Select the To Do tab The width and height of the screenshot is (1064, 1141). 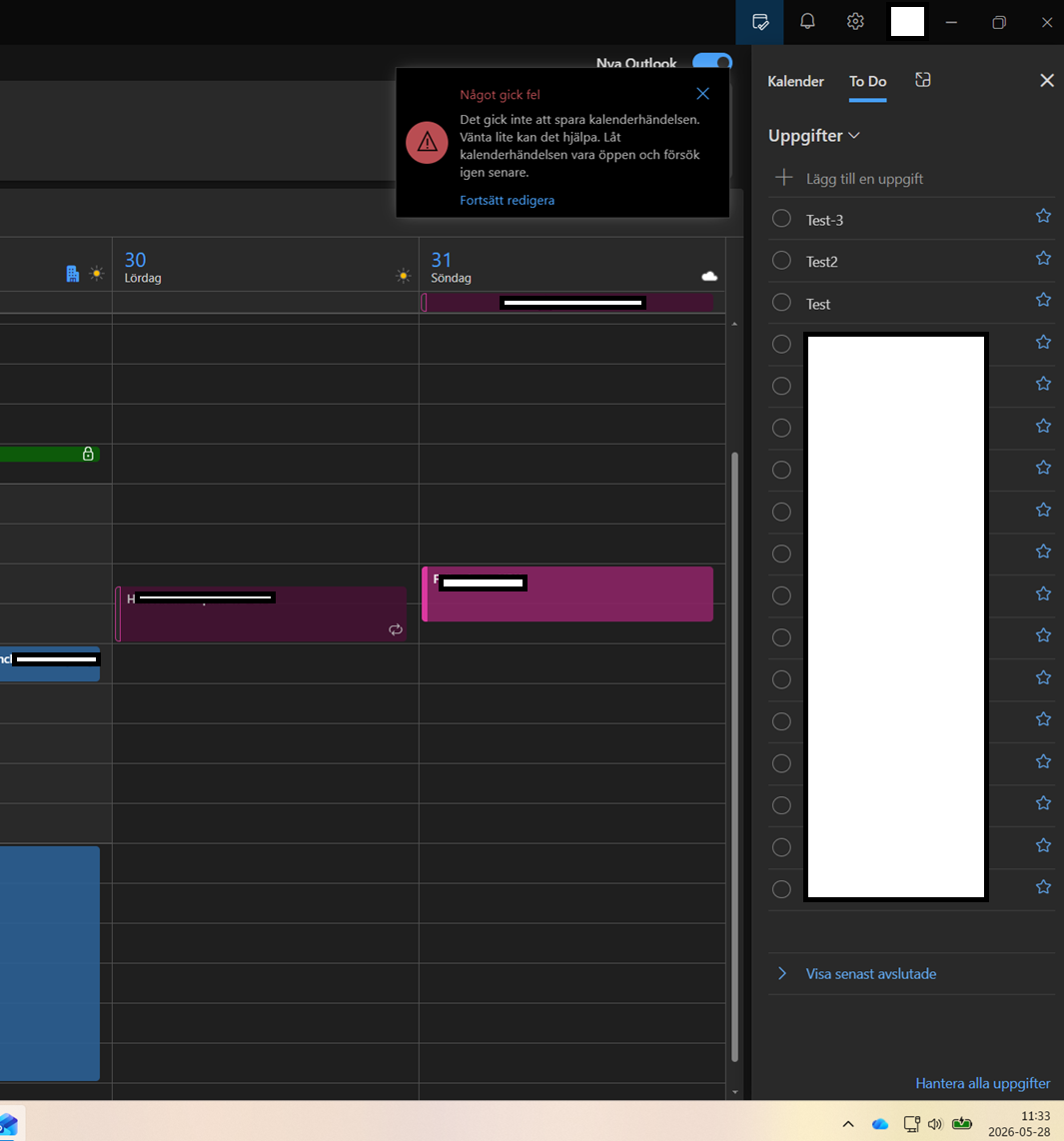867,81
